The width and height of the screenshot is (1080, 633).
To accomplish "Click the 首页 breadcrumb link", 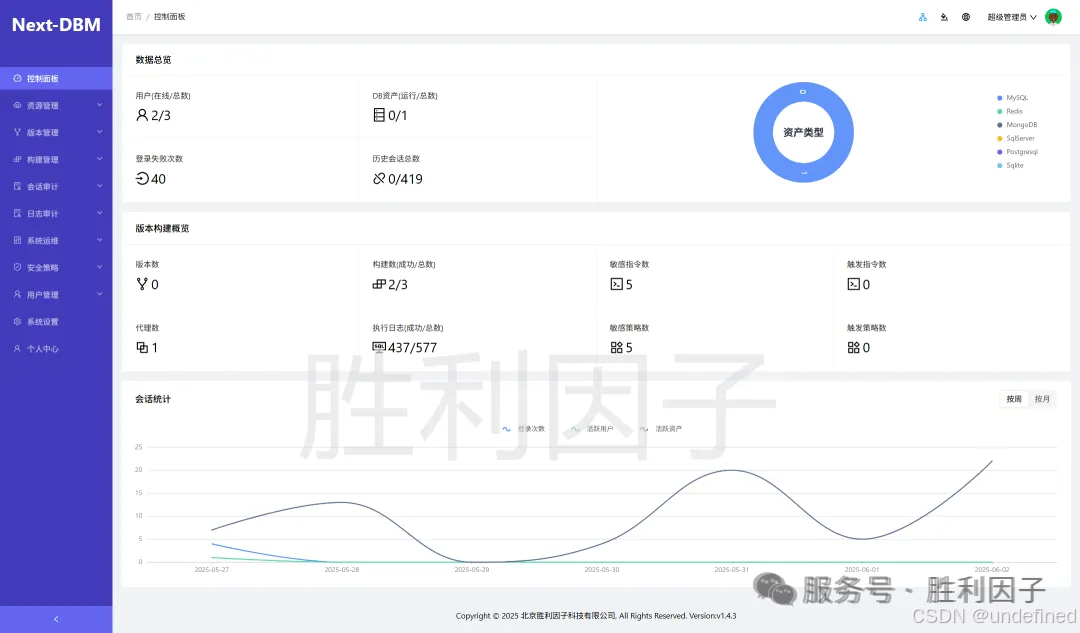I will [x=133, y=16].
